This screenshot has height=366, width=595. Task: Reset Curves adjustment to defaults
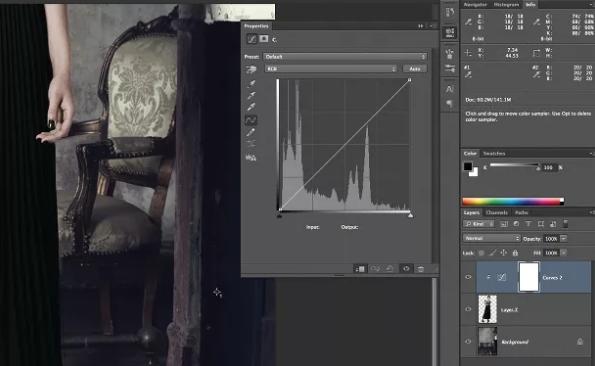[390, 269]
